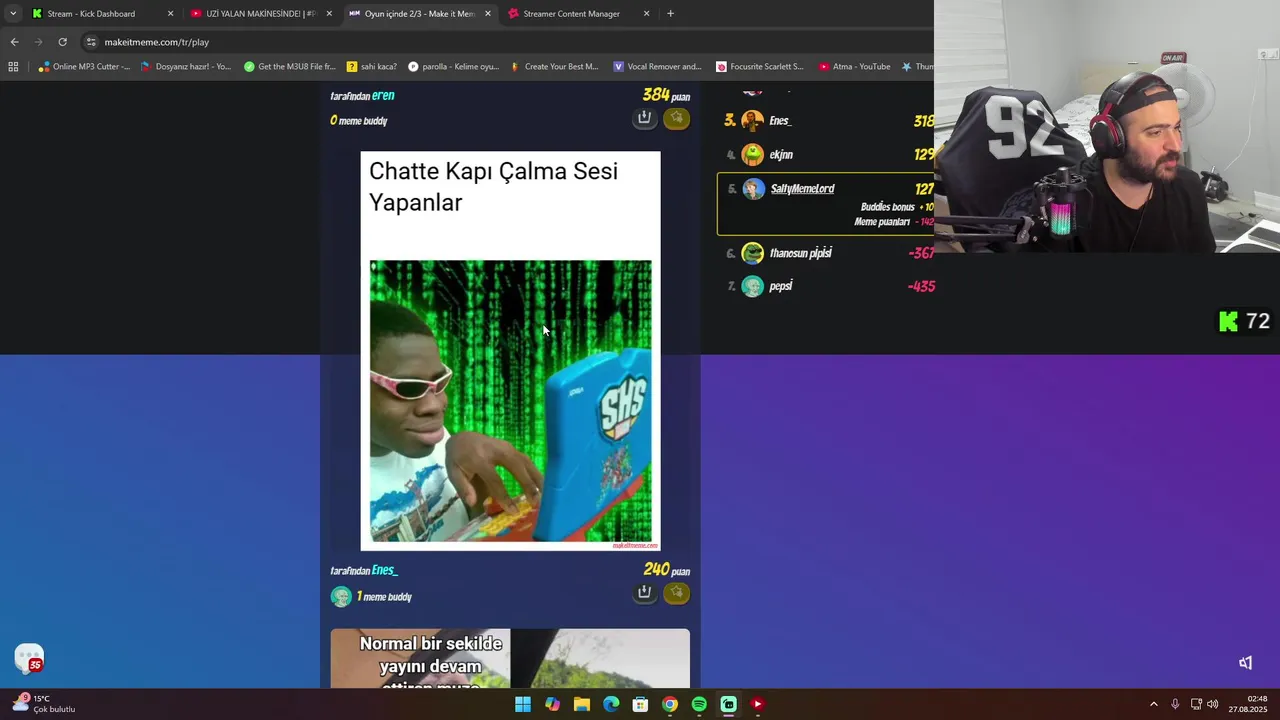Viewport: 1280px width, 720px height.
Task: Click the 384 puan score
Action: point(666,96)
